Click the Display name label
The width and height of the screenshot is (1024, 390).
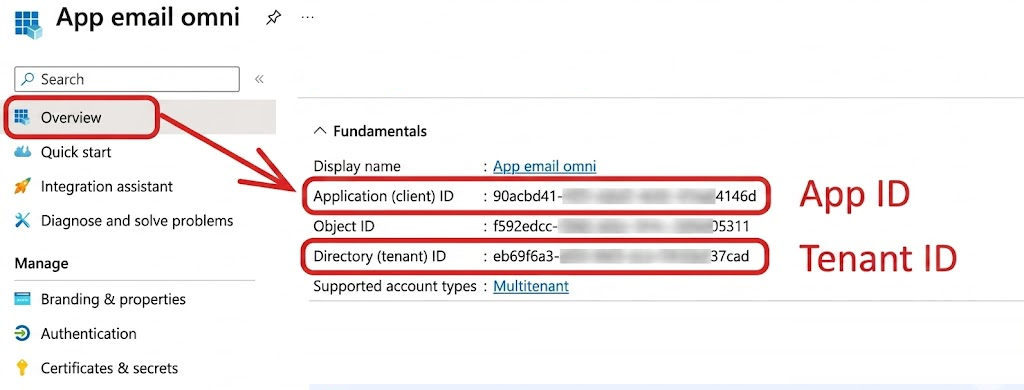coord(357,166)
